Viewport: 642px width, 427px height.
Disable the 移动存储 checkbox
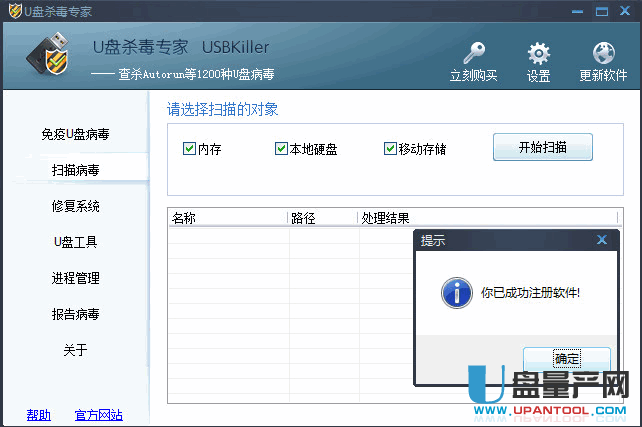point(390,149)
